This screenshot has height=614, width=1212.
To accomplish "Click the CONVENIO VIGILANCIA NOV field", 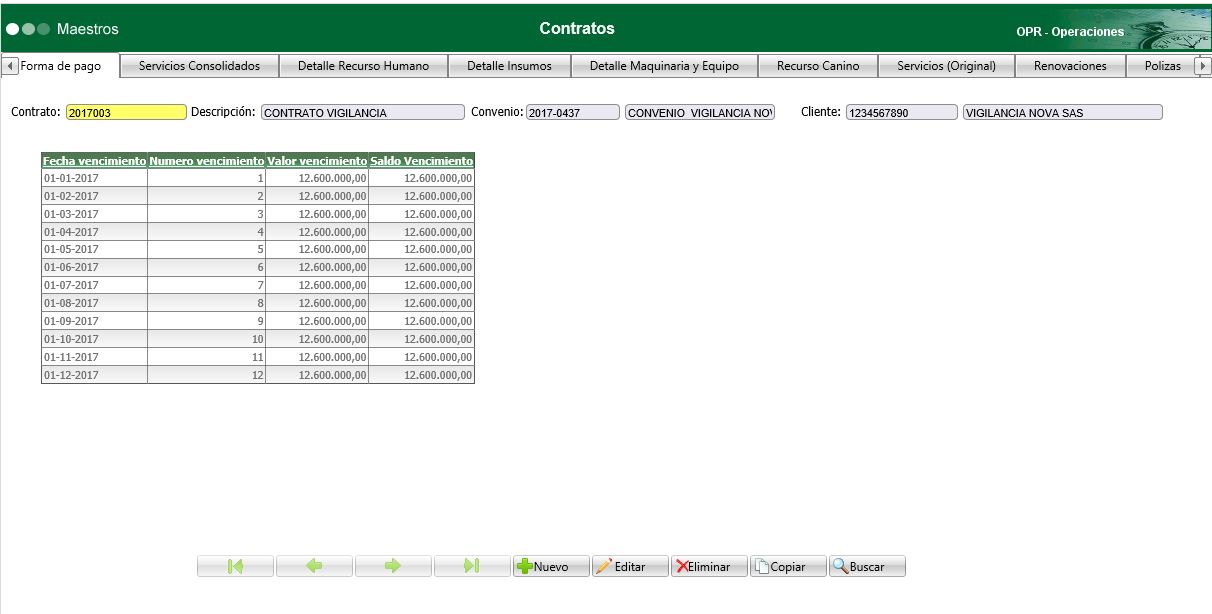I will (700, 112).
